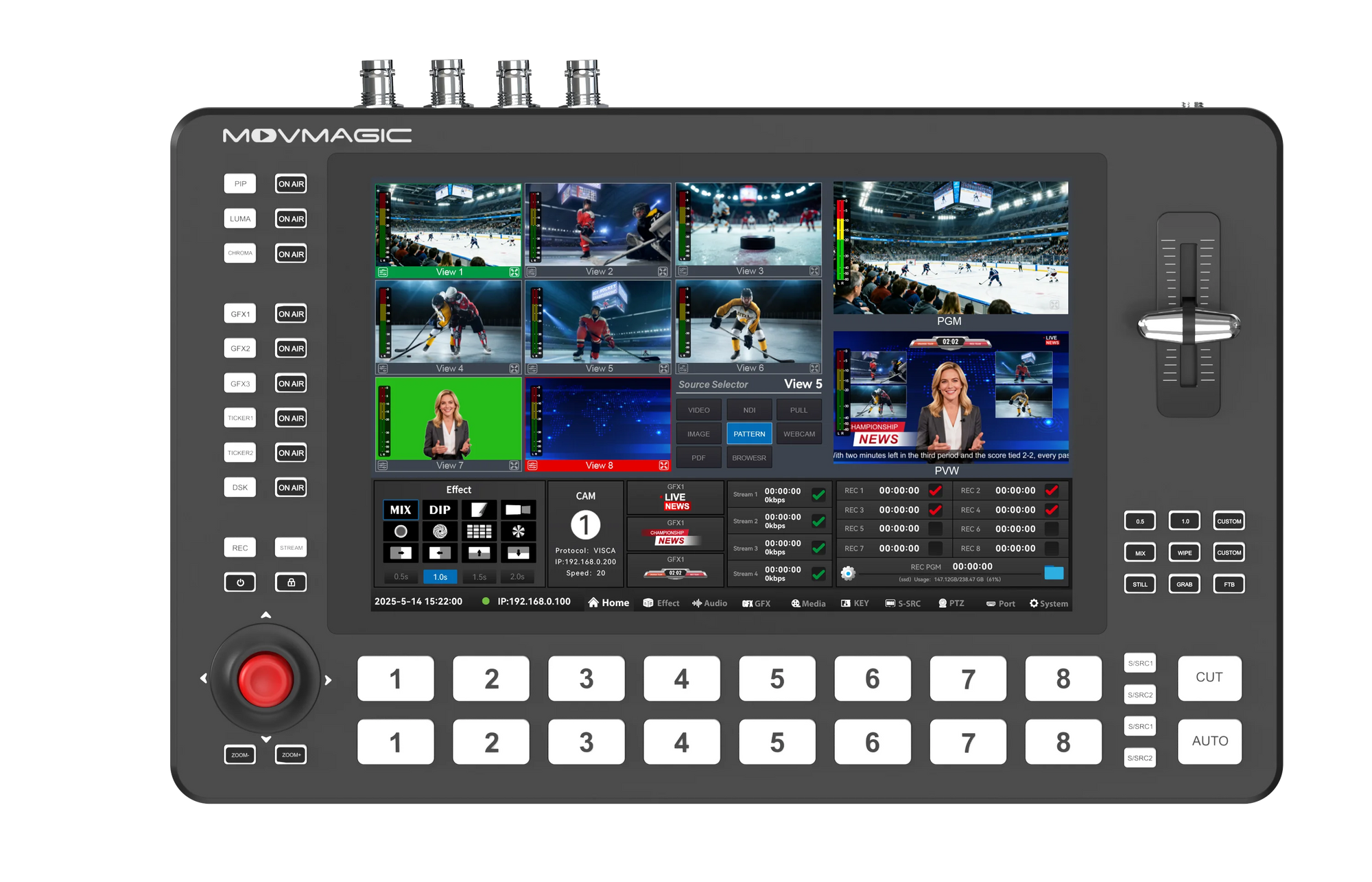The height and width of the screenshot is (882, 1372).
Task: Nudge the joystick left arrow
Action: coord(204,678)
